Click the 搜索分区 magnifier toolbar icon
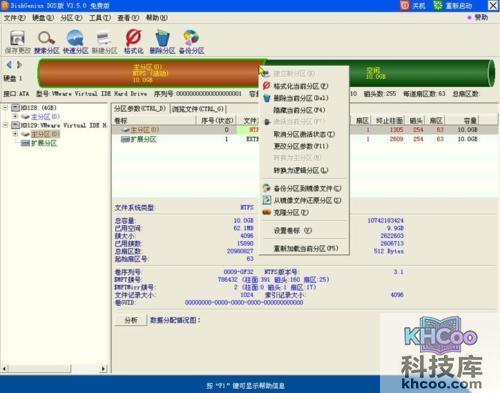Viewport: 500px width, 393px height. pos(47,42)
